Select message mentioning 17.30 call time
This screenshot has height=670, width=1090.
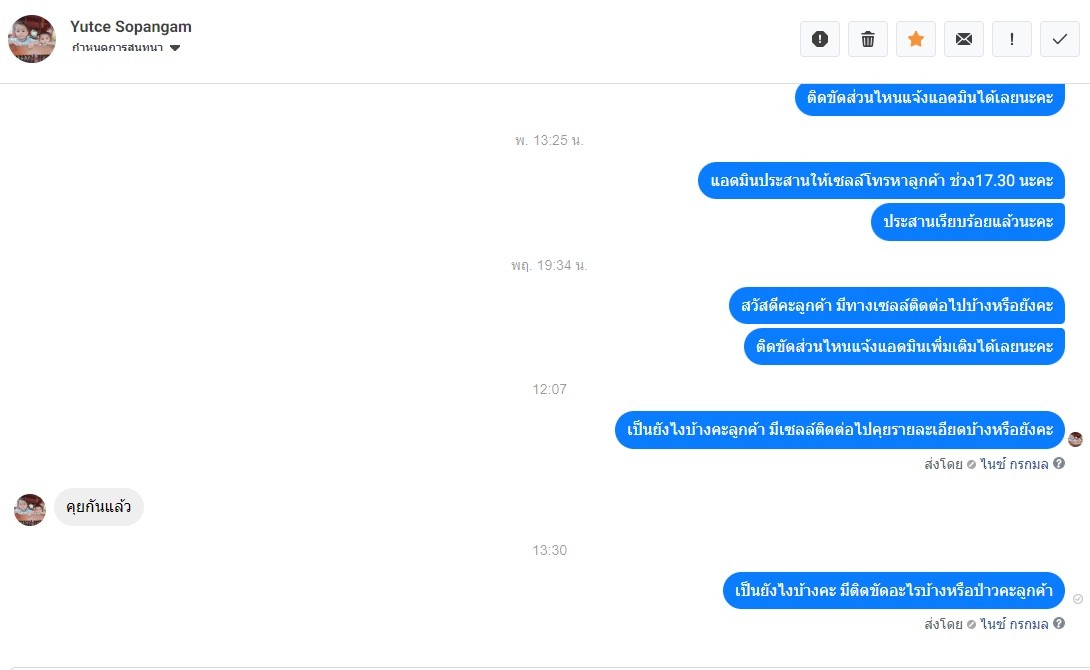click(881, 181)
